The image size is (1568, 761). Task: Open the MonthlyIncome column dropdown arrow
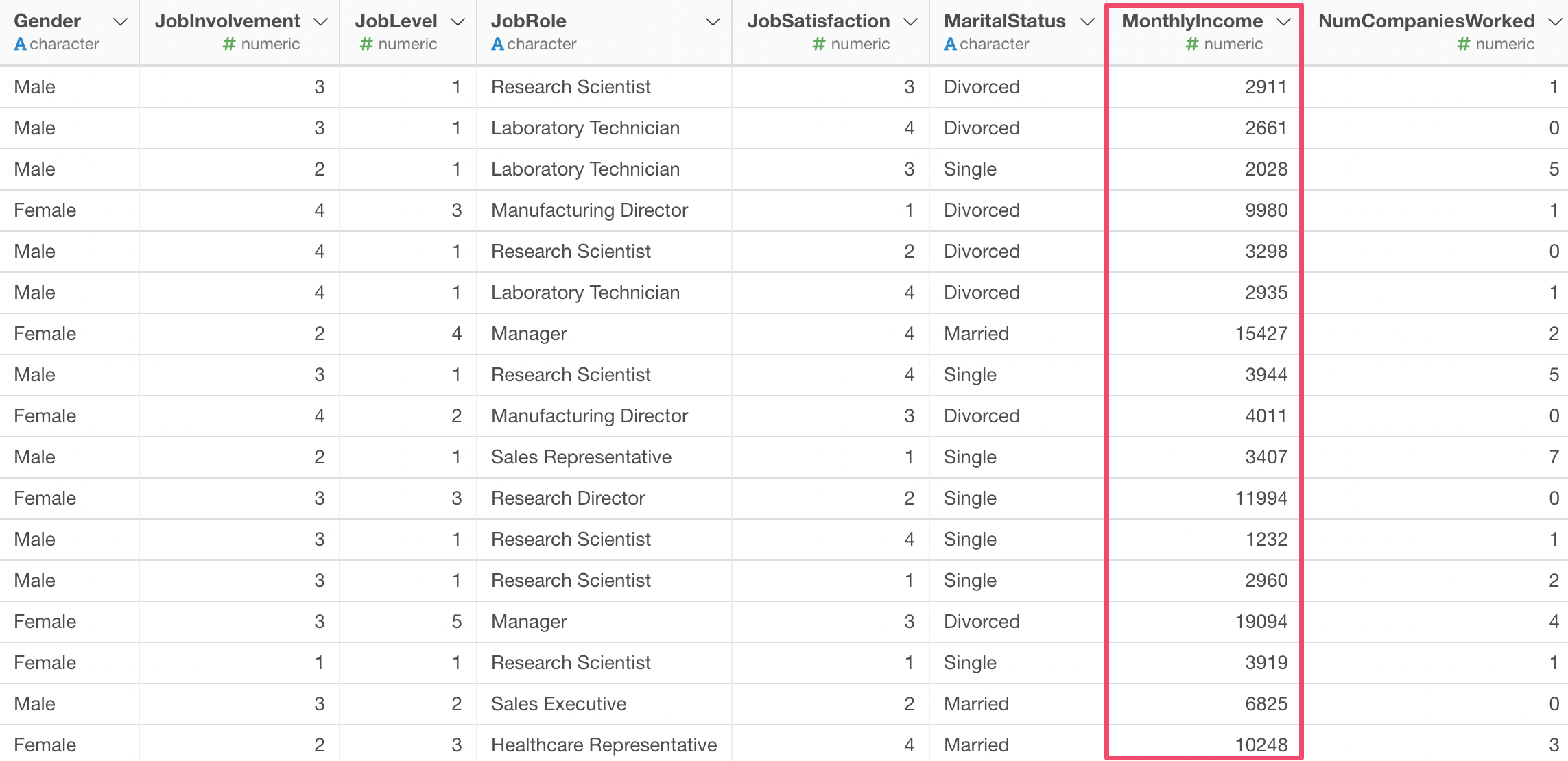tap(1283, 22)
